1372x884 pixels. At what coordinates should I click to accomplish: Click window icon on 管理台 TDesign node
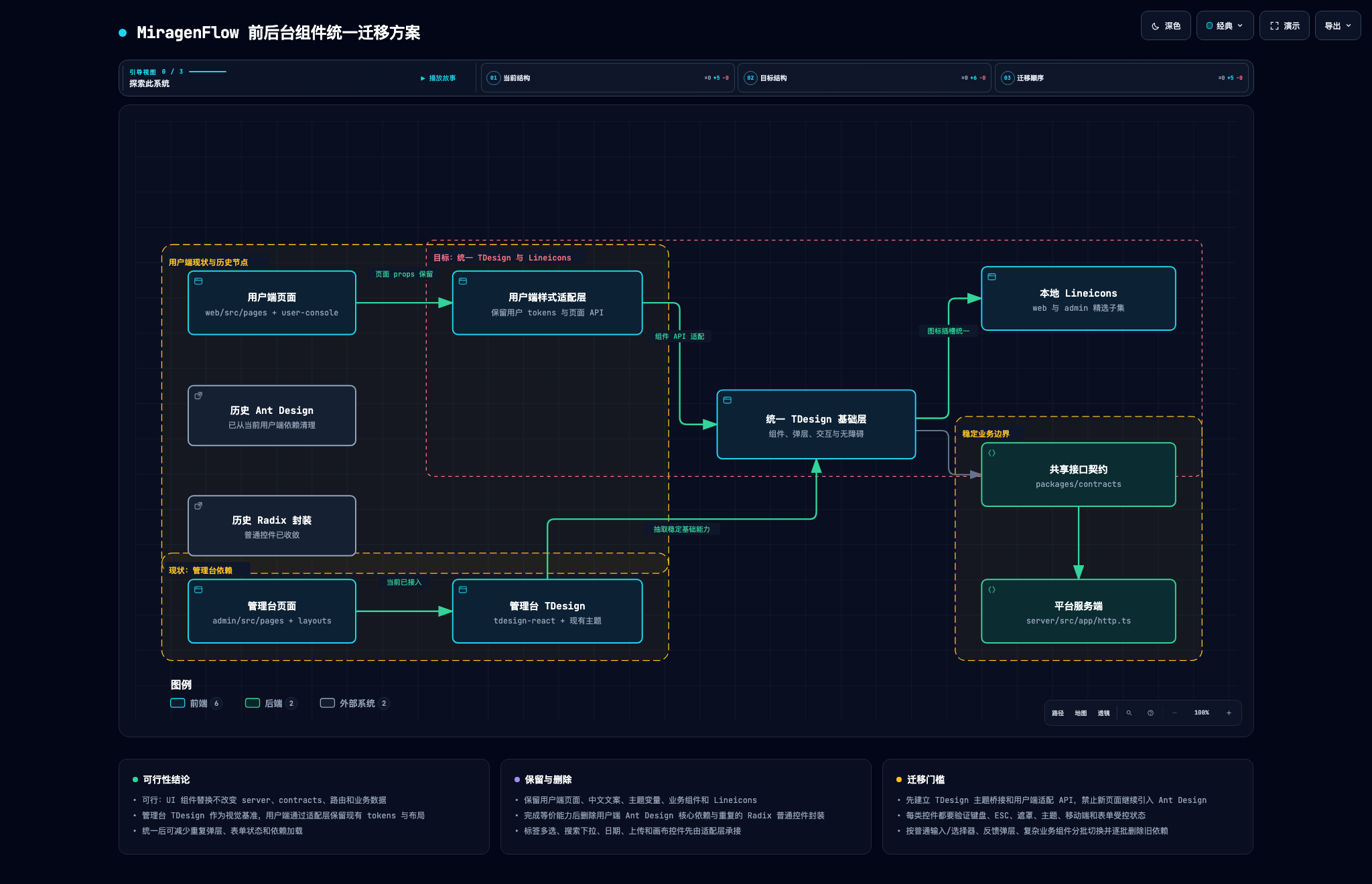[463, 590]
